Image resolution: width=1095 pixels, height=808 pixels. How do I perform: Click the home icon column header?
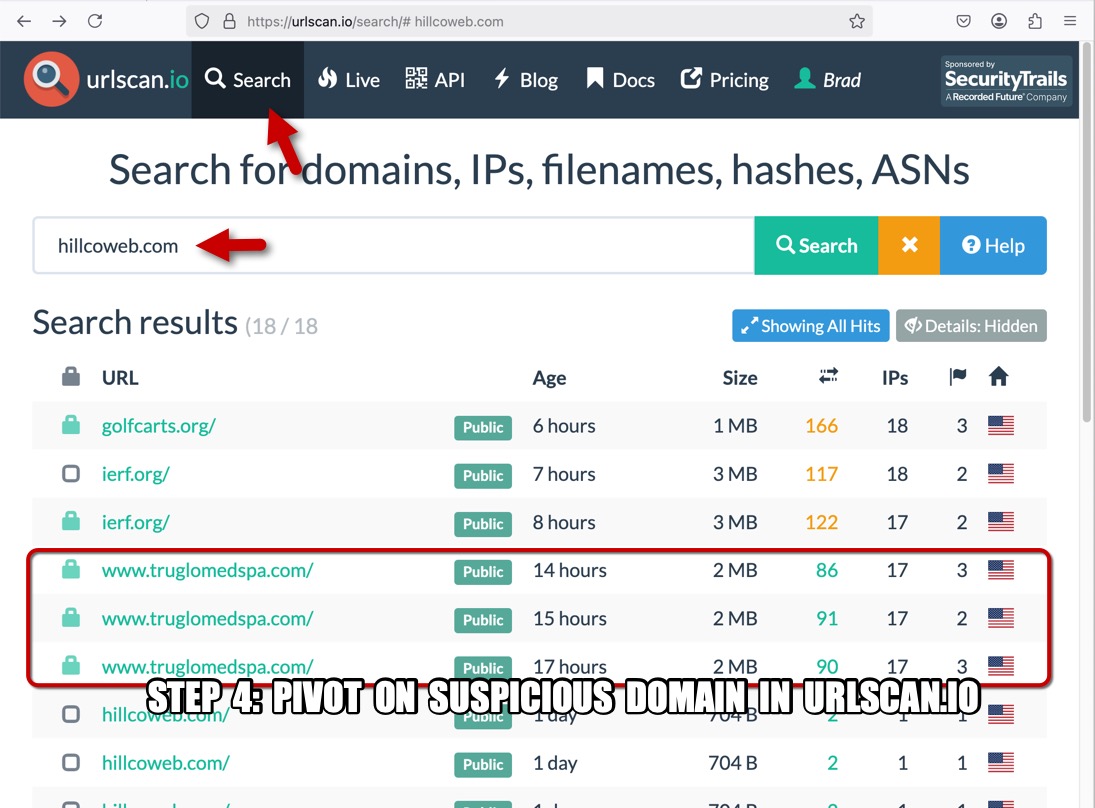(999, 376)
